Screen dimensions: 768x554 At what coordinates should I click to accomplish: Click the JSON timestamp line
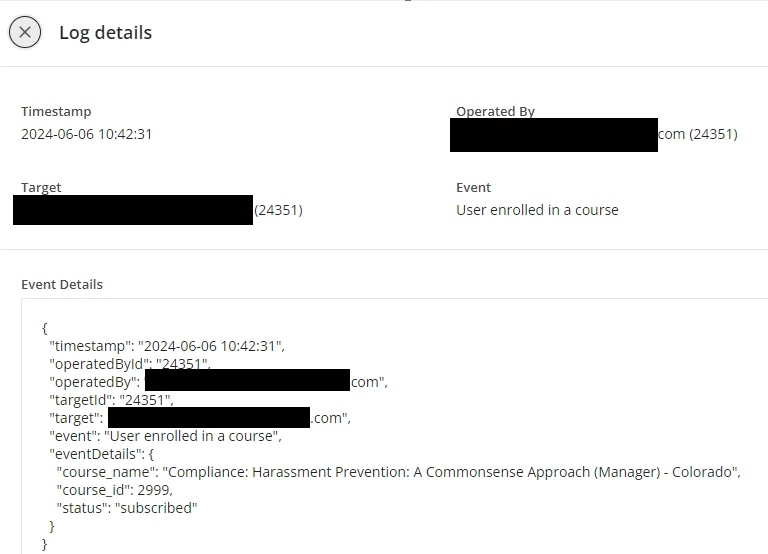167,346
